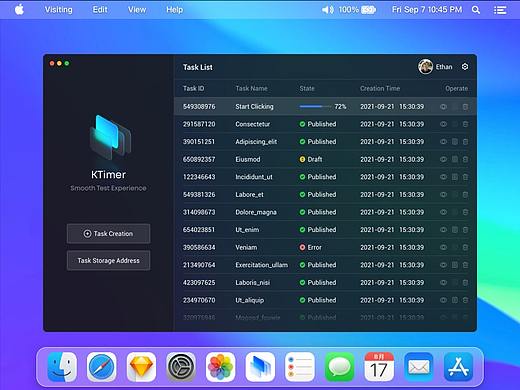
Task: View the Dolore_magna task
Action: (443, 212)
